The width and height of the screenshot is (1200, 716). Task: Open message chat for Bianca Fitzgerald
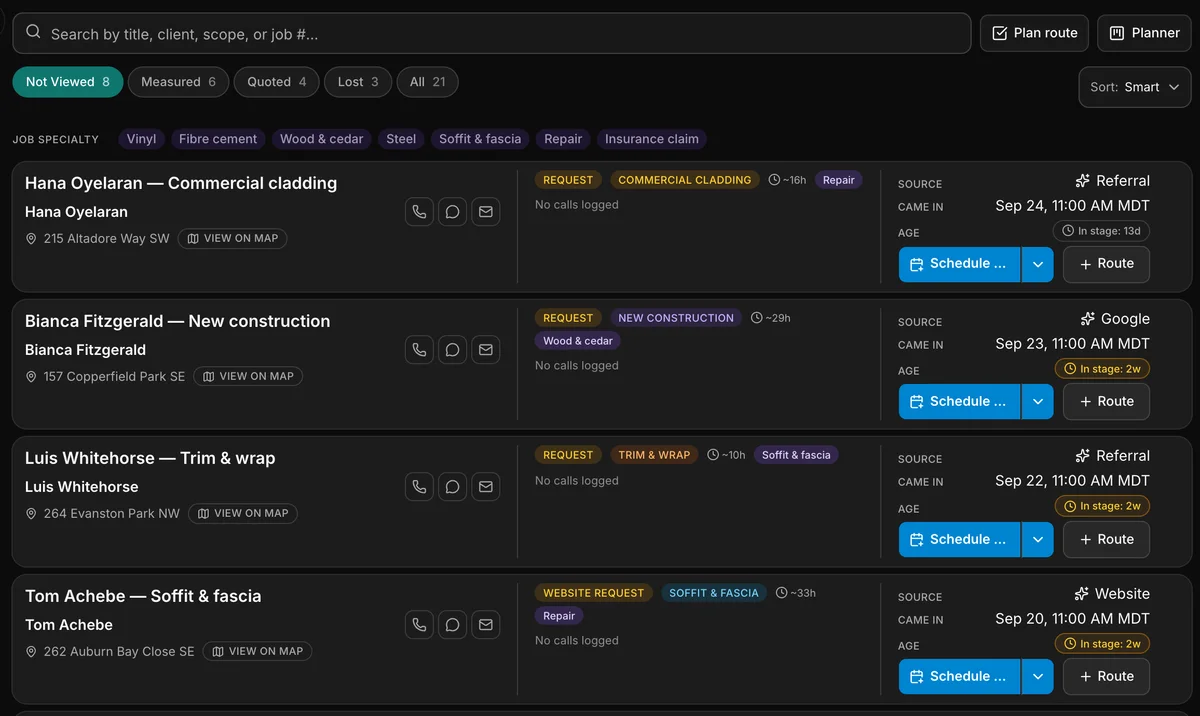pyautogui.click(x=452, y=350)
